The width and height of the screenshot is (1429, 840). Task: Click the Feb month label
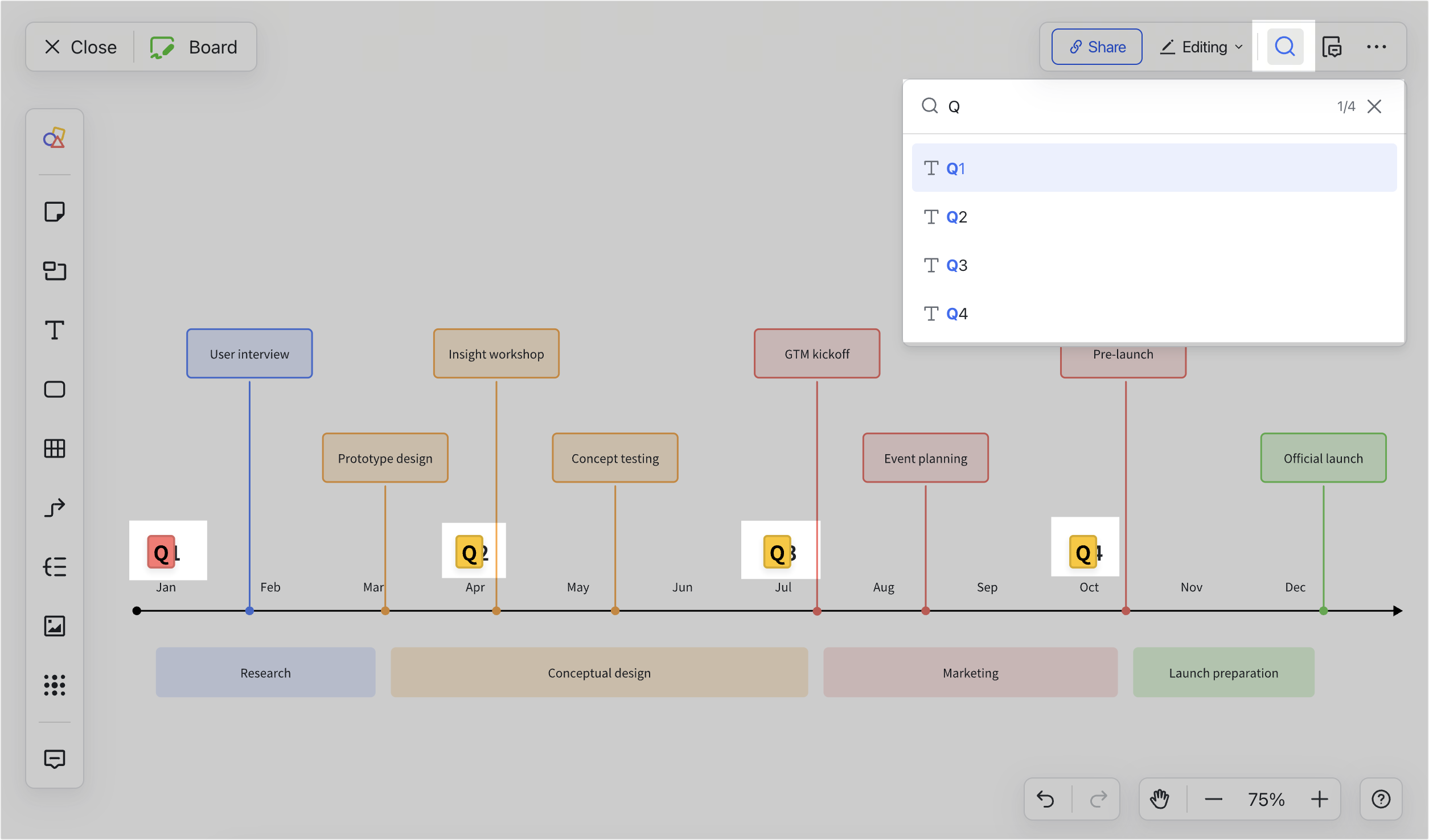pyautogui.click(x=270, y=587)
